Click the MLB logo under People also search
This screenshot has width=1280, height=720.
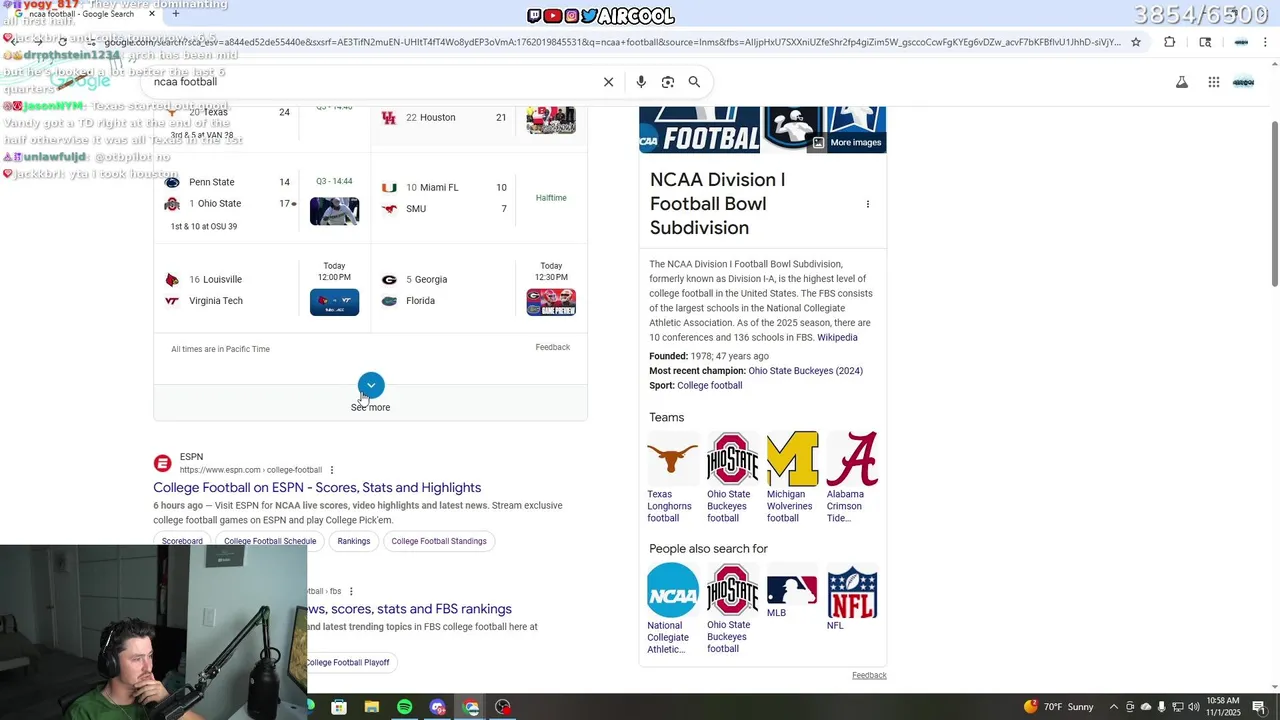pyautogui.click(x=792, y=590)
